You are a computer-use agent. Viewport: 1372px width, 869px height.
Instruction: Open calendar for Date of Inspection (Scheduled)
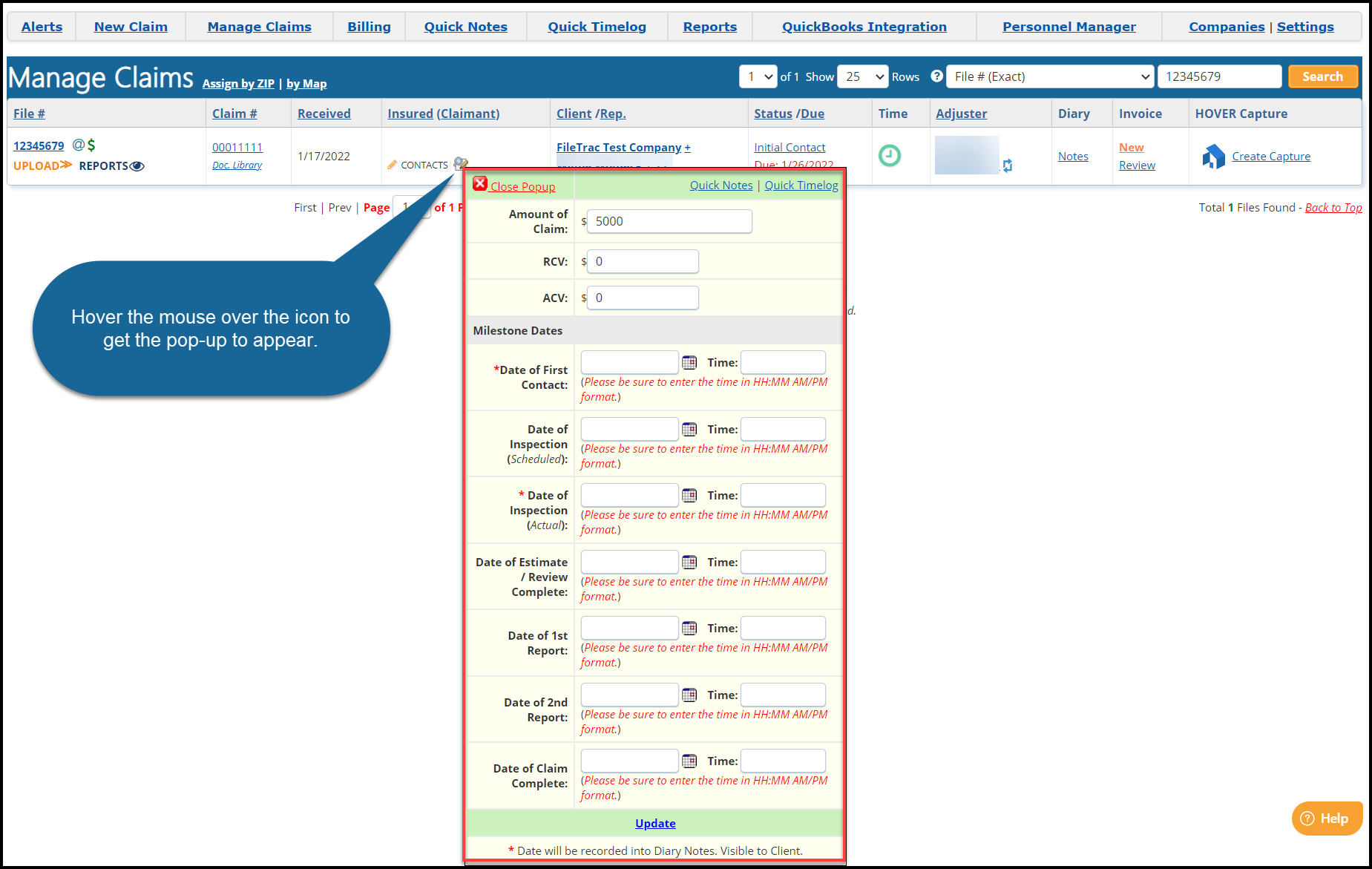click(x=689, y=429)
